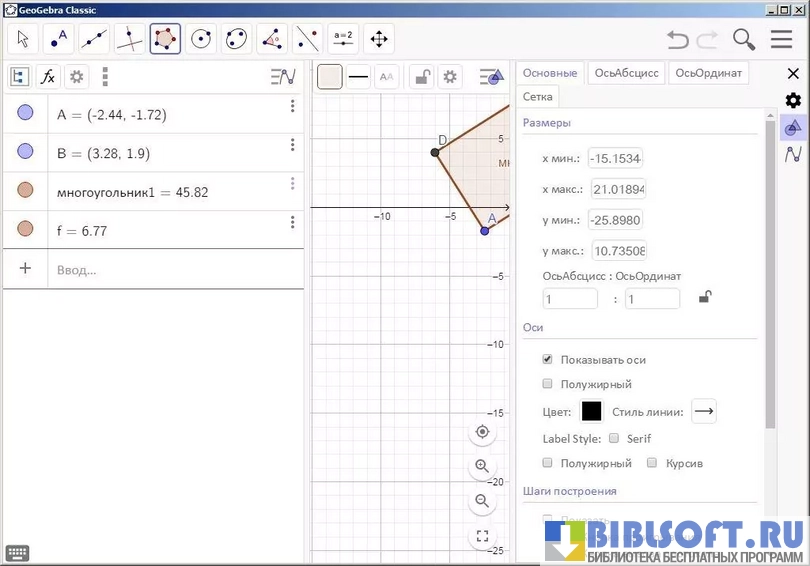Screen dimensions: 810x566
Task: Open the main hamburger menu
Action: point(781,39)
